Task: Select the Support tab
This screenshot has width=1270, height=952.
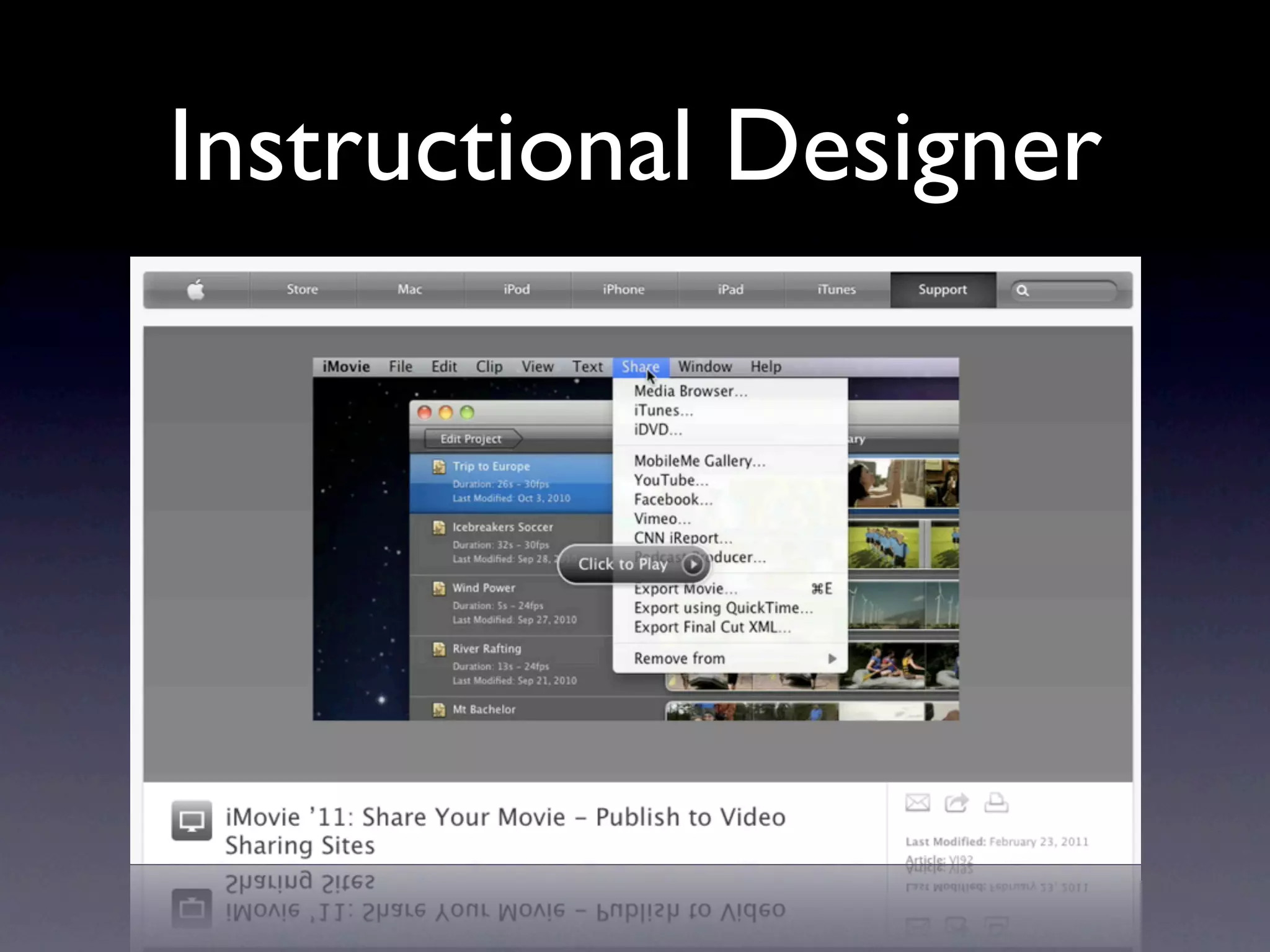Action: pyautogui.click(x=943, y=289)
